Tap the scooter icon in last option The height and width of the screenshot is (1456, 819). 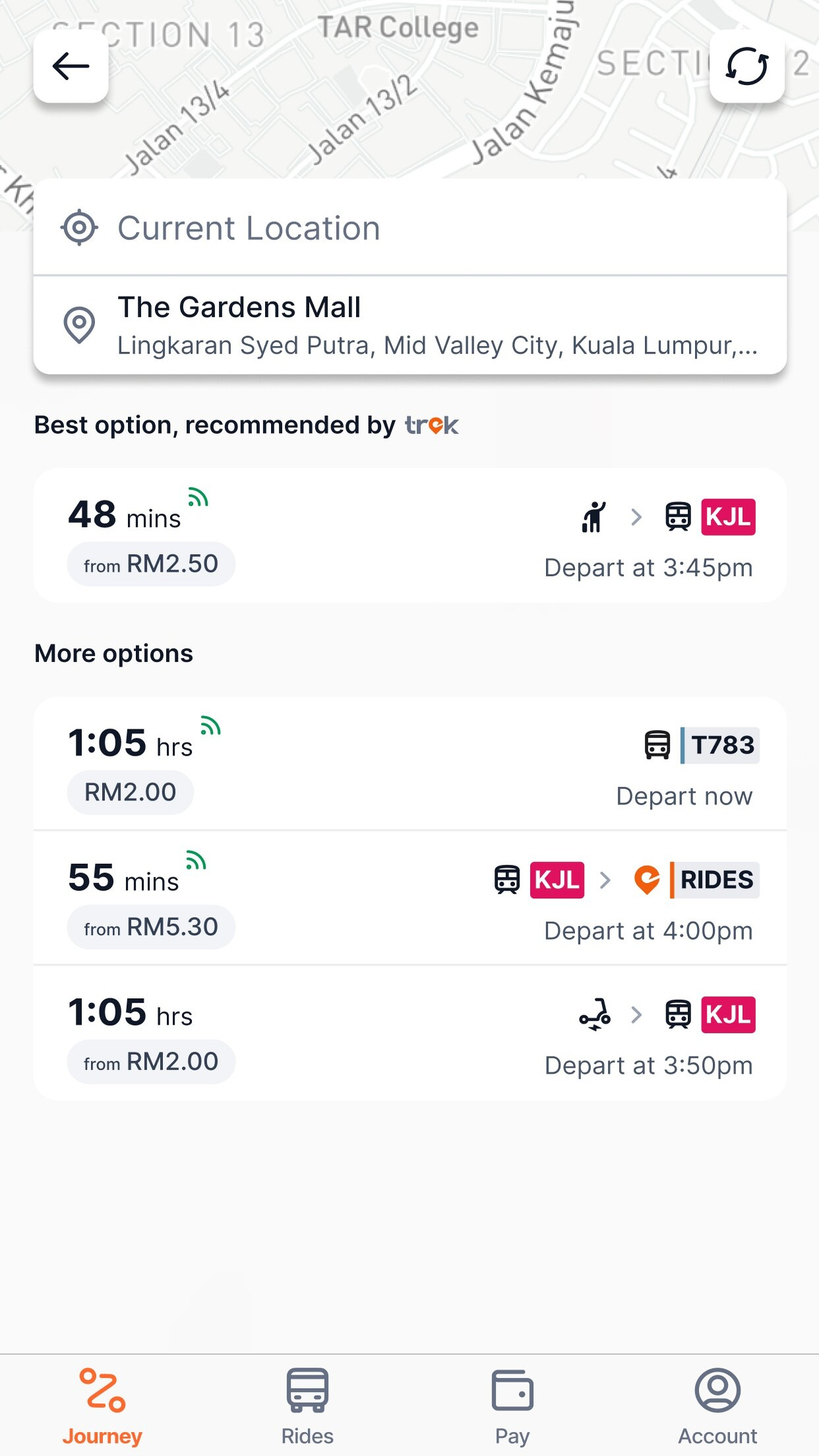[x=595, y=1014]
